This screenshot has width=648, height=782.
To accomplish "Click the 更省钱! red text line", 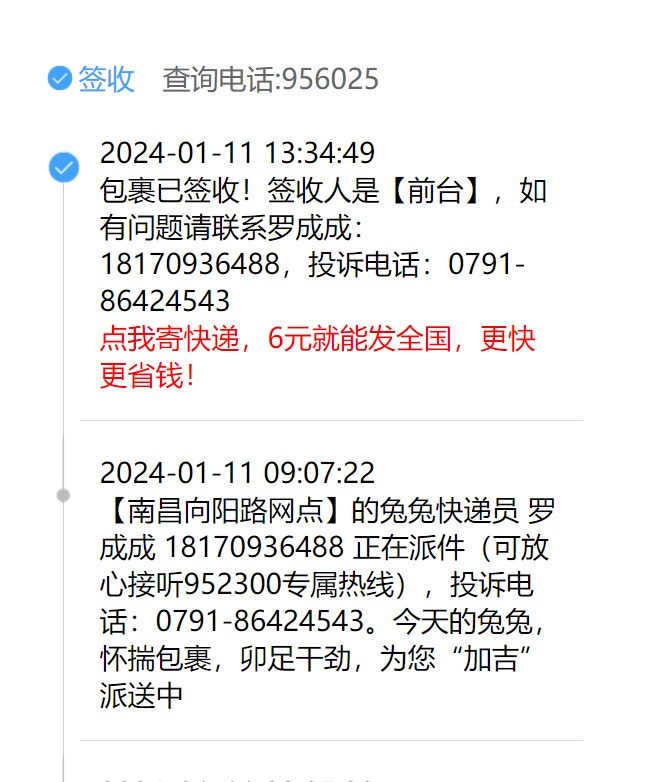I will (x=147, y=376).
